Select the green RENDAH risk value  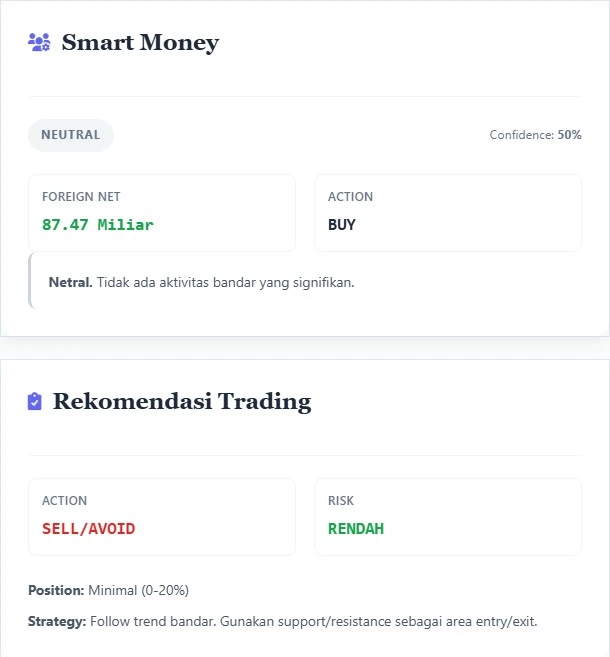(356, 529)
